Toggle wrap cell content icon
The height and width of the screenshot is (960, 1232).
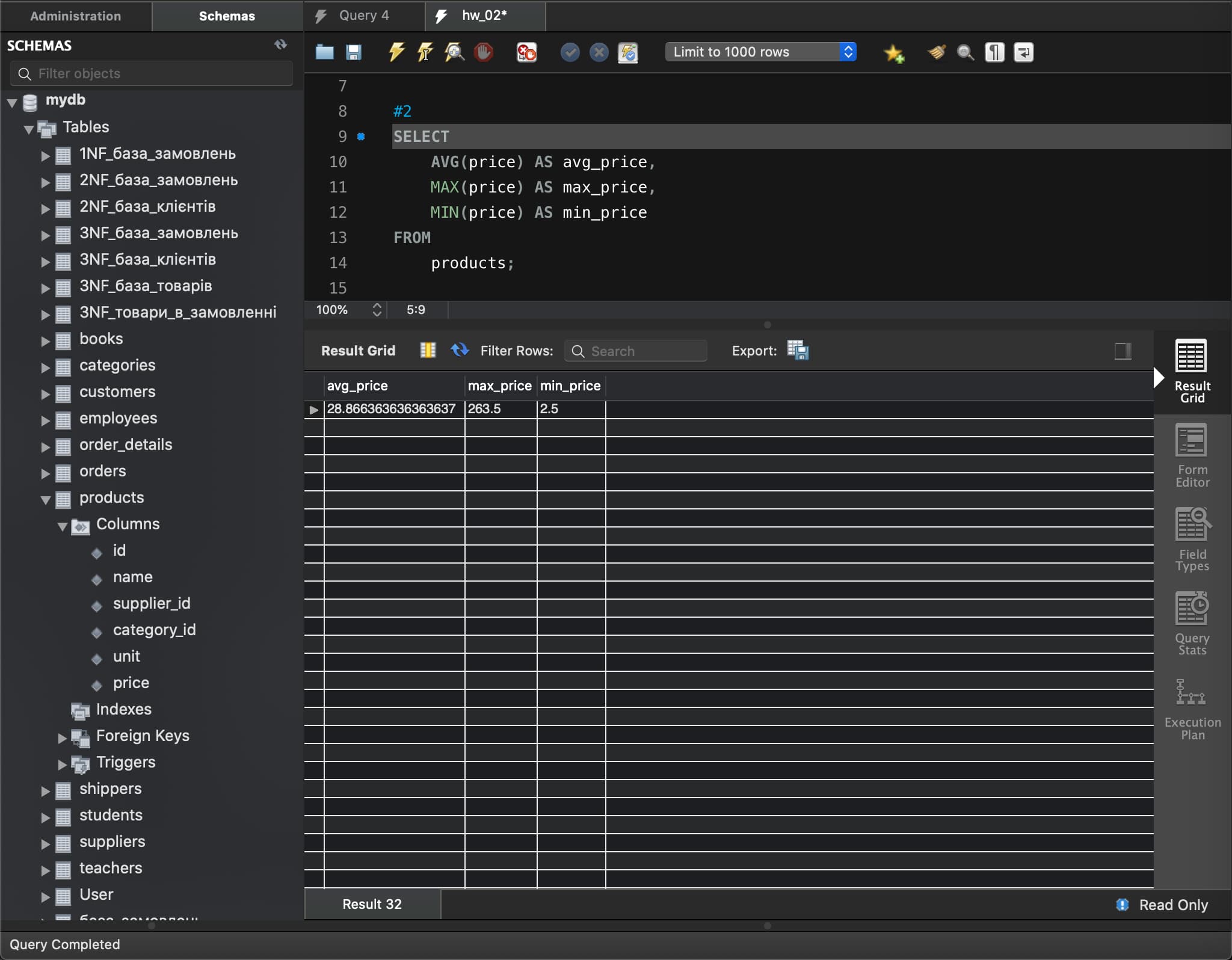[1123, 351]
